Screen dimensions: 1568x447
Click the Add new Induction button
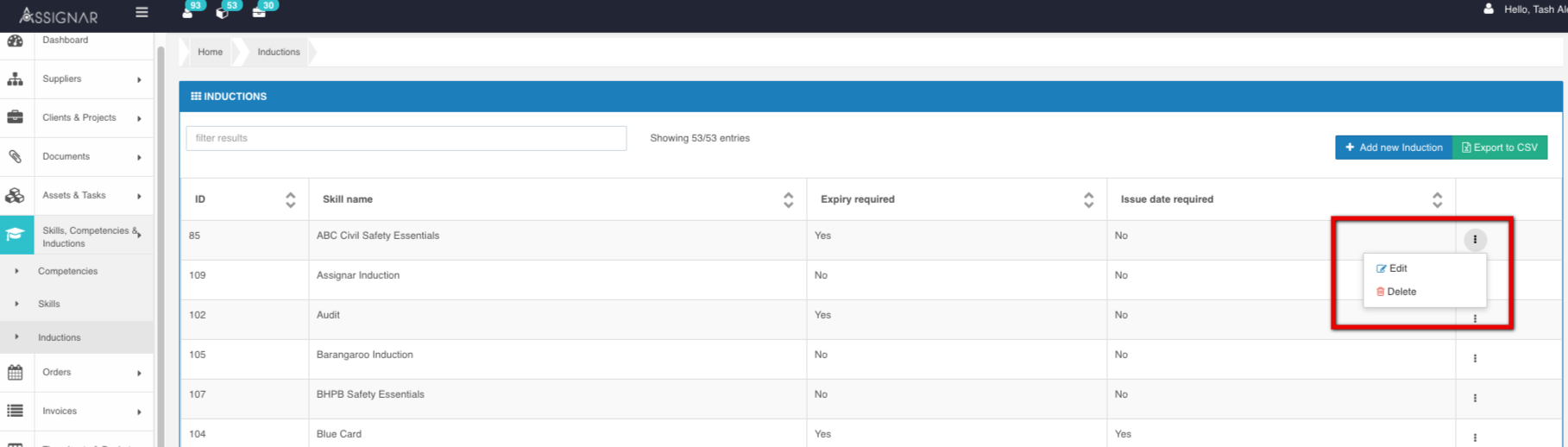[1394, 148]
